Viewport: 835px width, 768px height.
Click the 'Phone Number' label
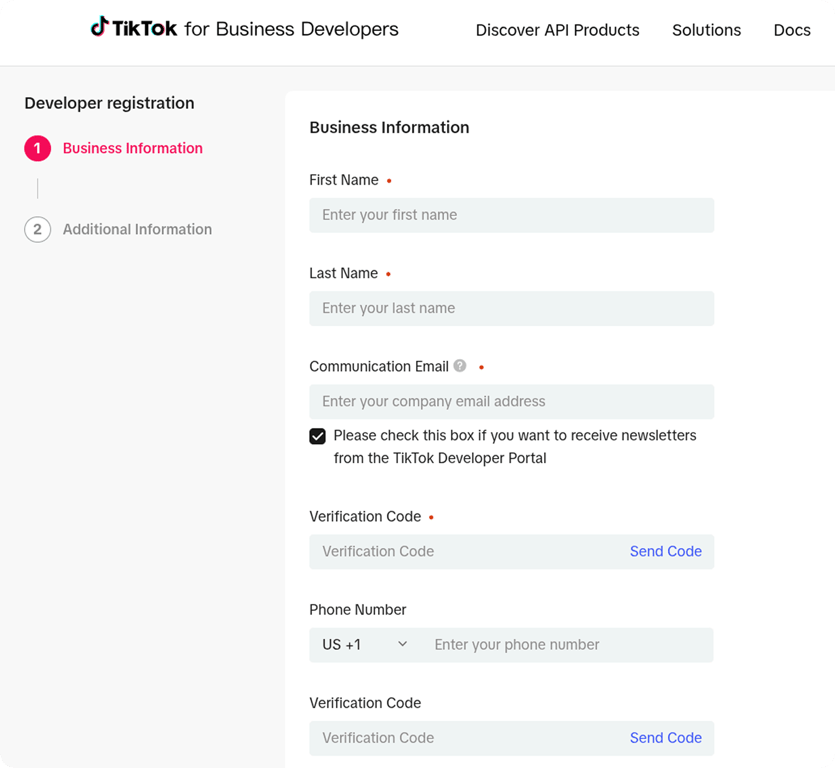coord(357,609)
